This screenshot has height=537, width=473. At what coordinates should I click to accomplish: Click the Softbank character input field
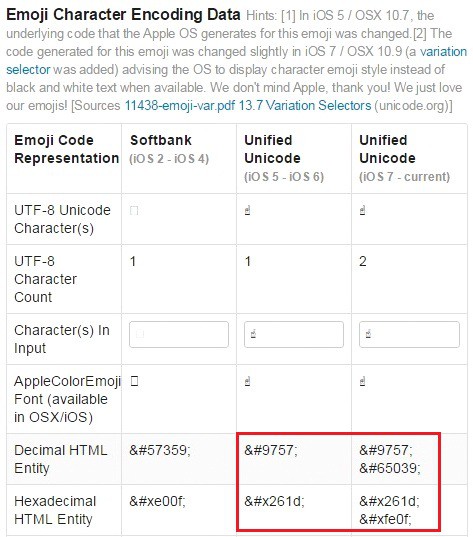tap(179, 334)
